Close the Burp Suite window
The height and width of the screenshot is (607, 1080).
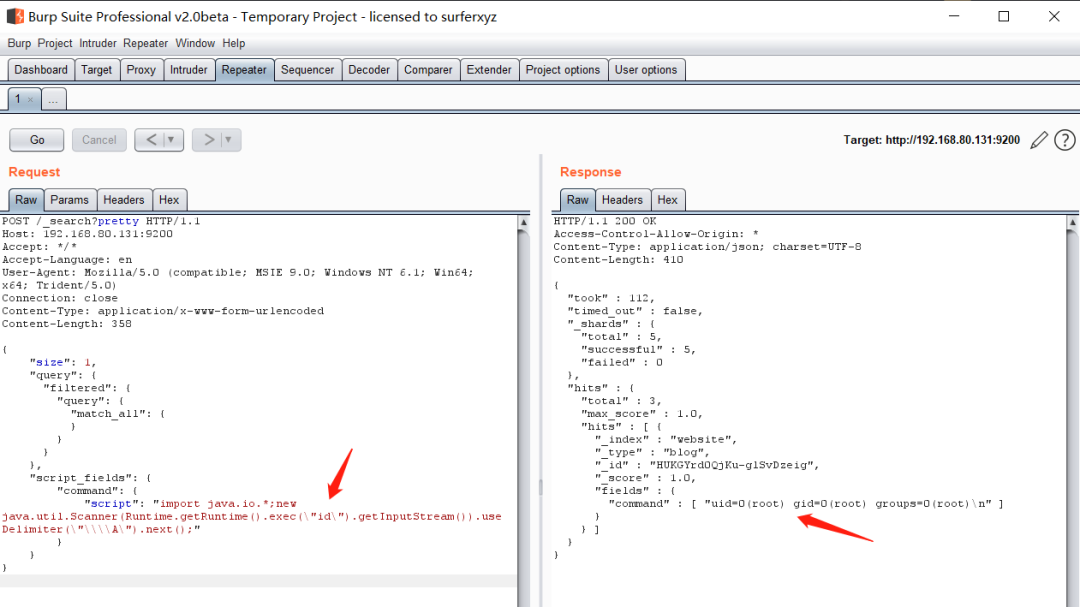point(1054,16)
